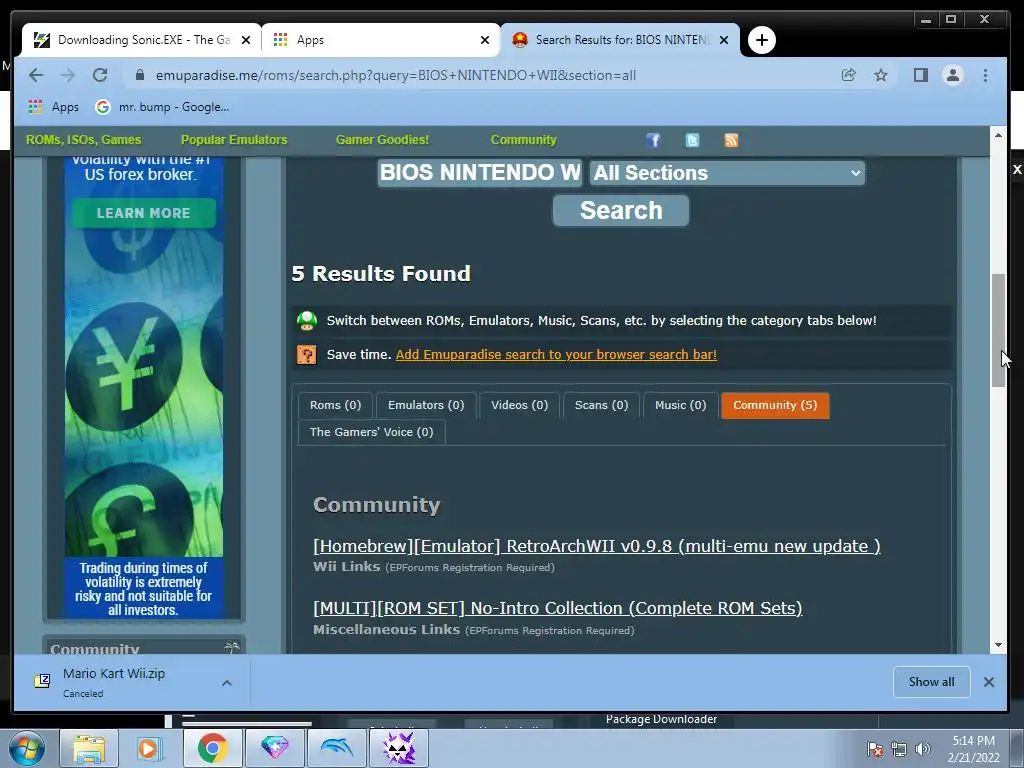Switch to Downloading Sonic.EXE tab
Screen dimensions: 1024x768
[142, 40]
